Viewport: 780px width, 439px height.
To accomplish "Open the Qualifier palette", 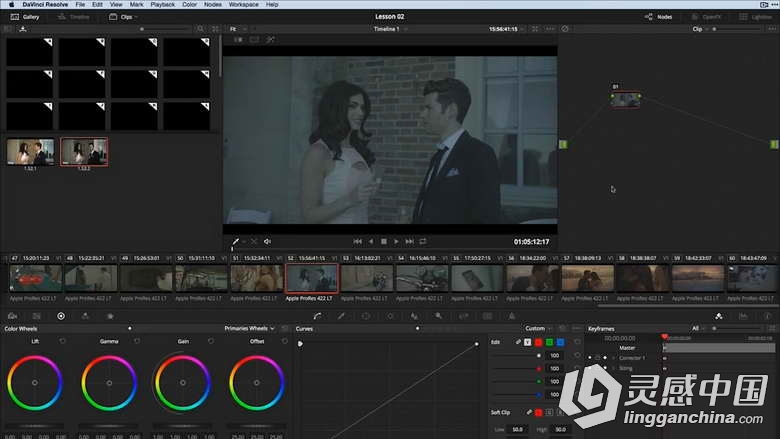I will (x=341, y=316).
